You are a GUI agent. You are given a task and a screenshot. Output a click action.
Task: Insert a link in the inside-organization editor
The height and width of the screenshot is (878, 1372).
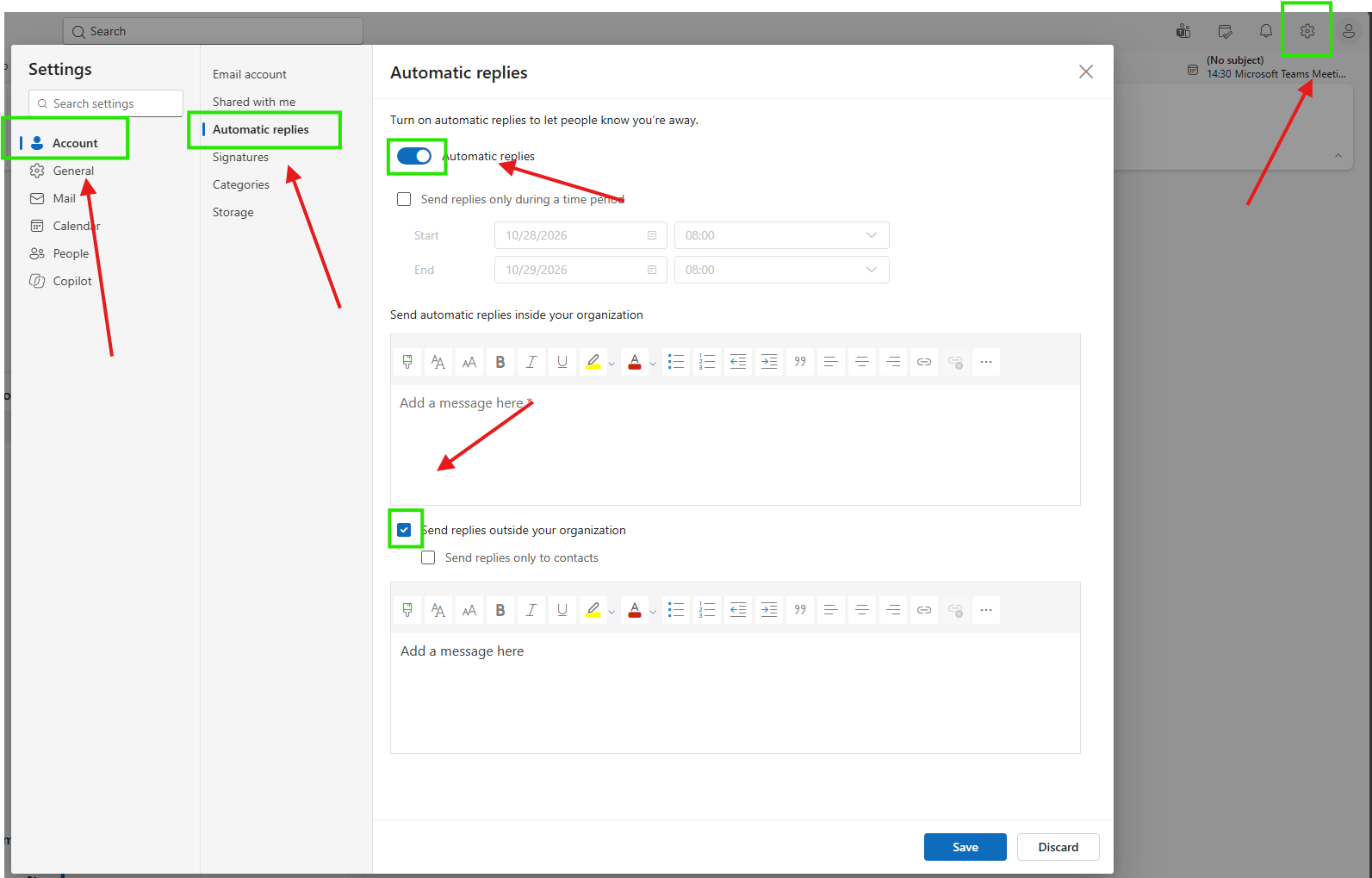(x=924, y=362)
